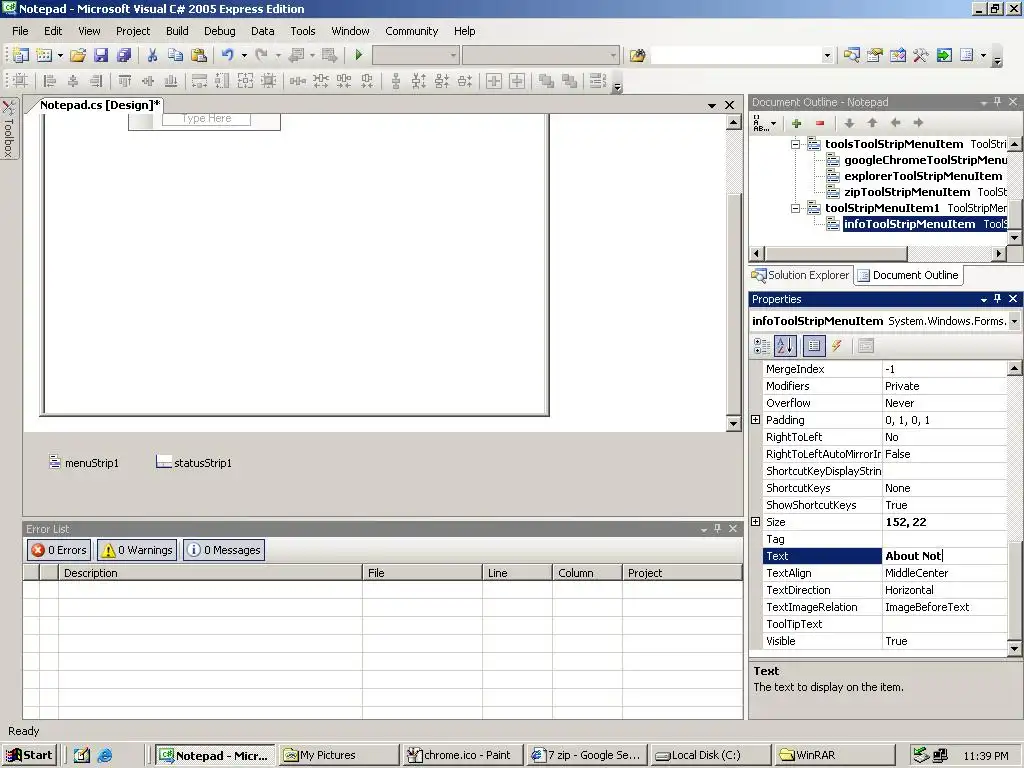Click the Align Lefts layout icon
This screenshot has width=1024, height=768.
(50, 81)
